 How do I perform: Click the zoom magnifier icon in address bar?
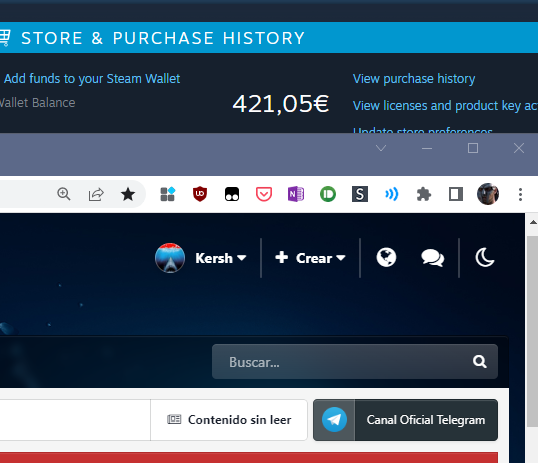[64, 194]
